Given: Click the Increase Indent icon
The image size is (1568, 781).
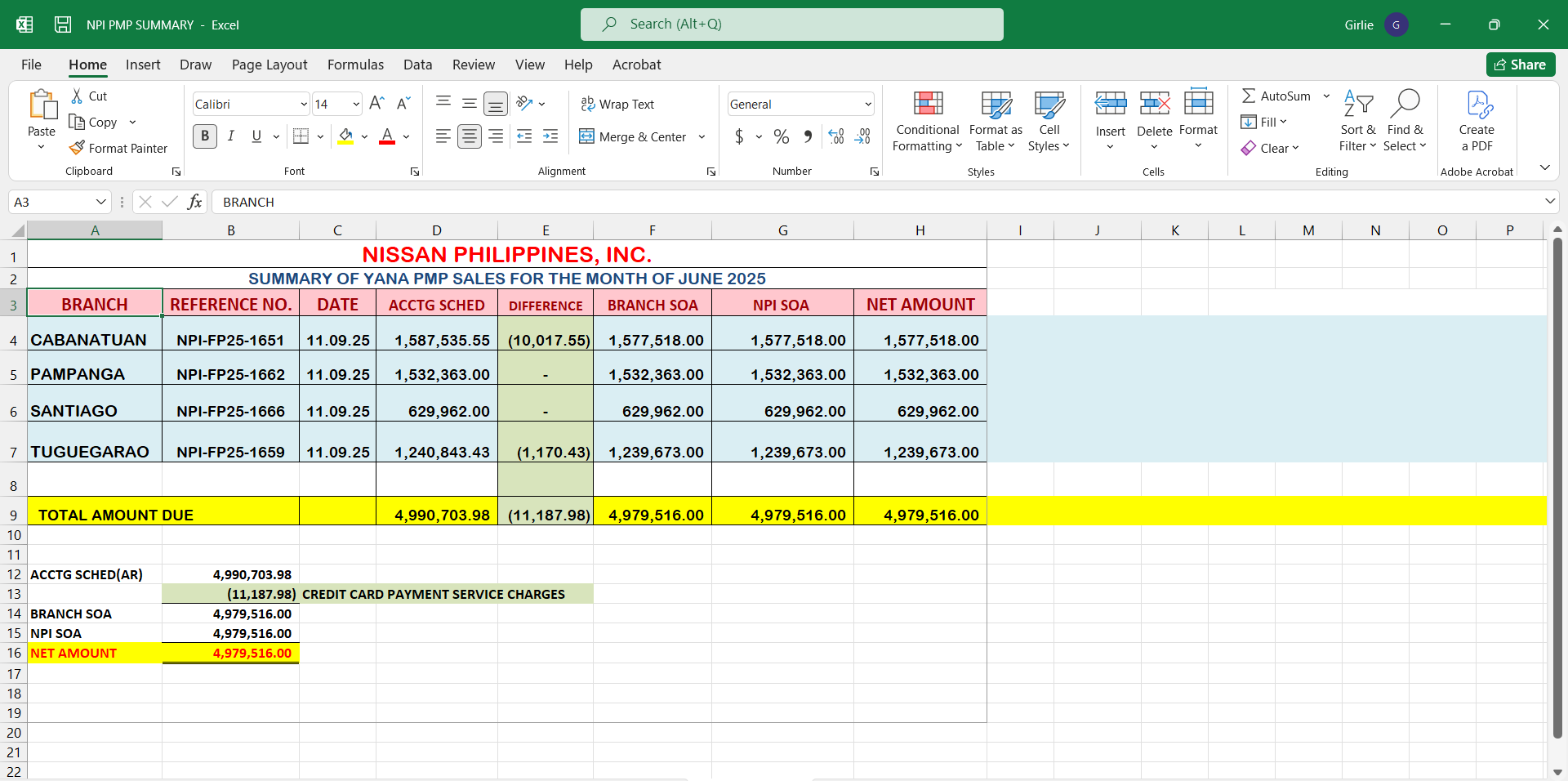Looking at the screenshot, I should pos(550,137).
